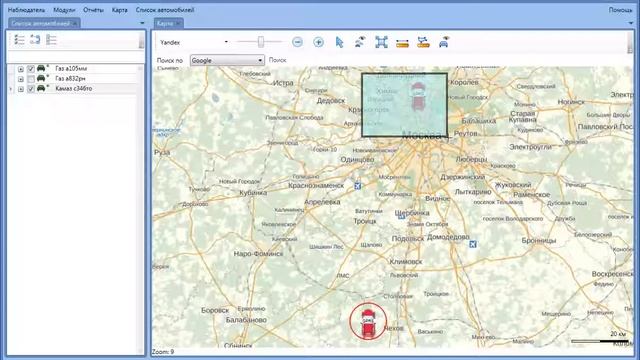Click the vehicle list toolbar scrollbar

tap(141, 40)
